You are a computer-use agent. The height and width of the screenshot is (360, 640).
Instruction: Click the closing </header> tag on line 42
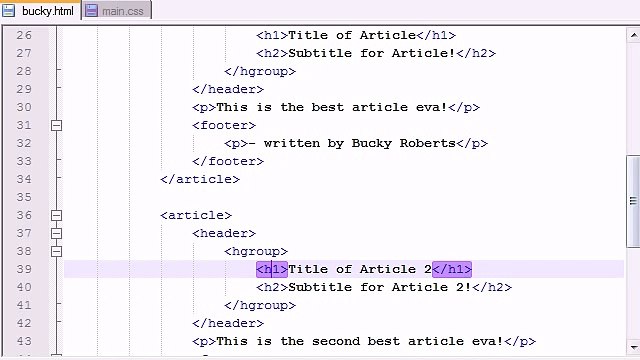[228, 323]
